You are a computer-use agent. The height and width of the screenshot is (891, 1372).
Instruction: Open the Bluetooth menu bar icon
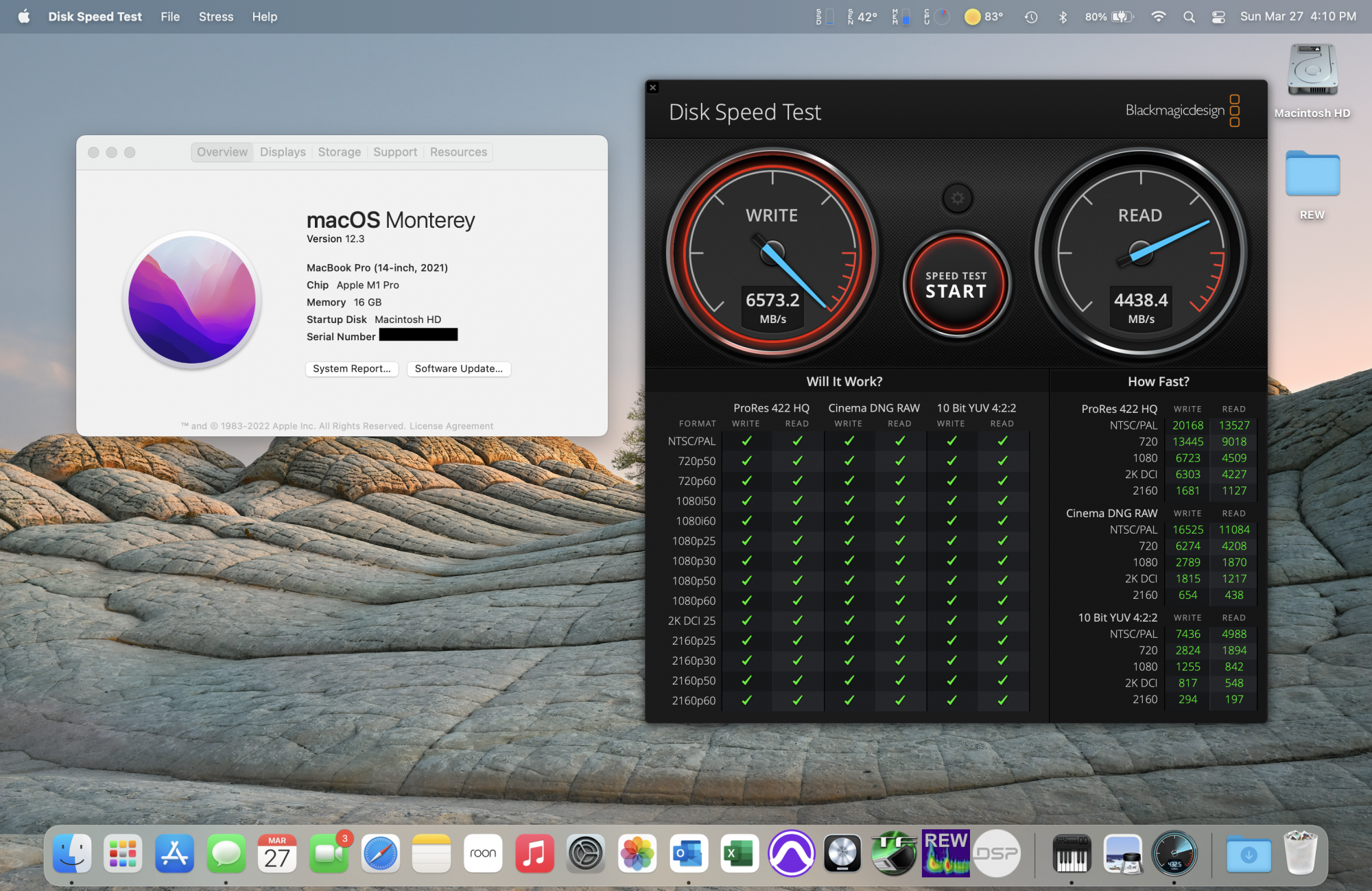(x=1063, y=16)
